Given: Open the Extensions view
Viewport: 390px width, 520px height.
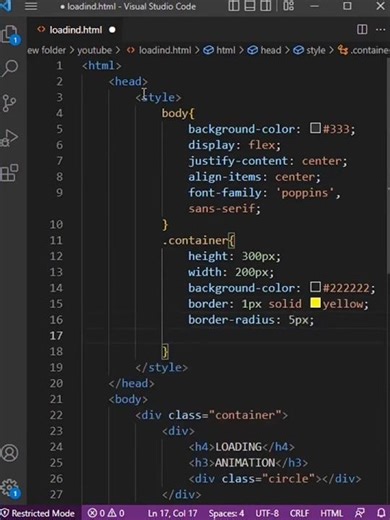Looking at the screenshot, I should [x=9, y=173].
